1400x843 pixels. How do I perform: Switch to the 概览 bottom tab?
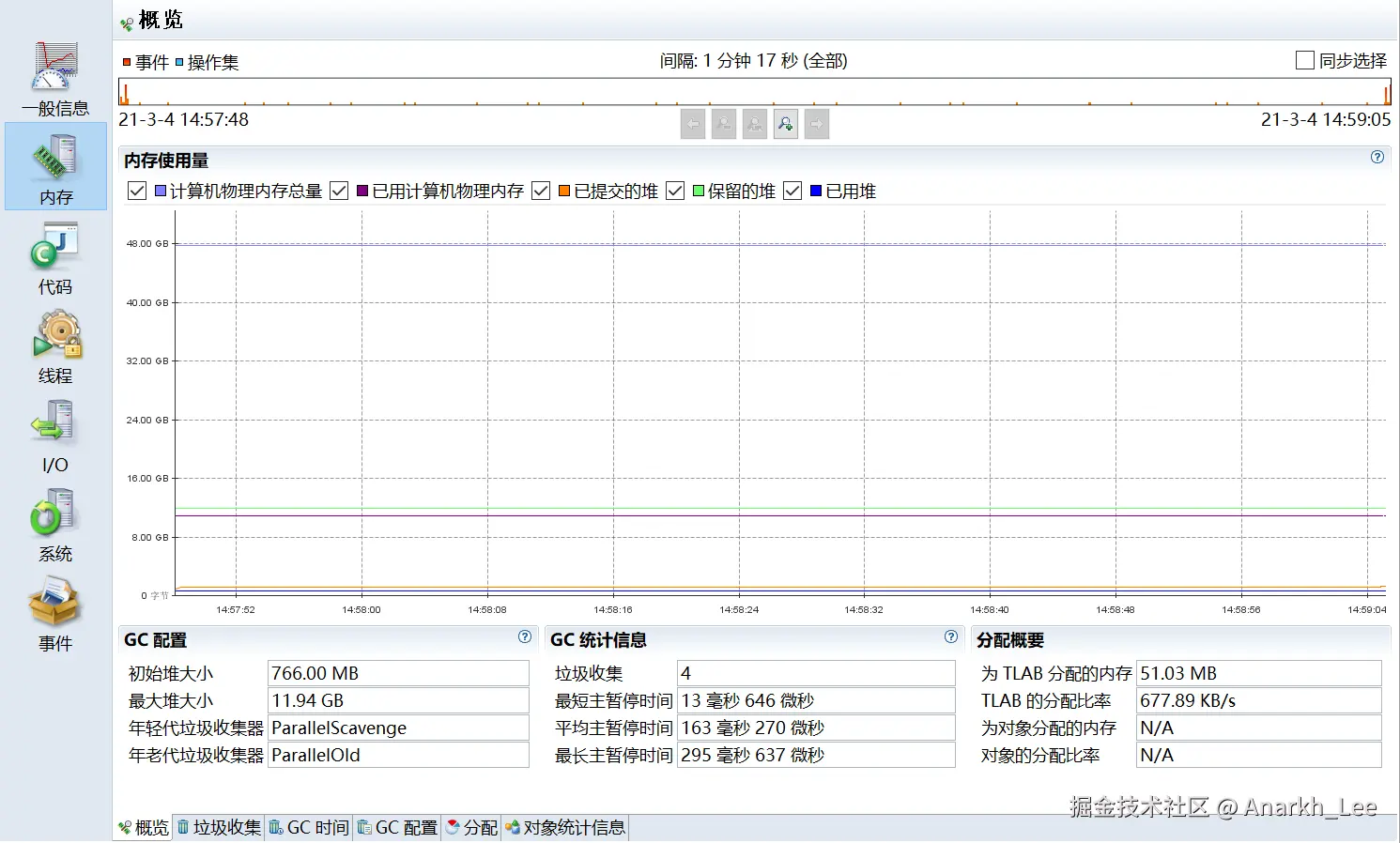(x=144, y=827)
